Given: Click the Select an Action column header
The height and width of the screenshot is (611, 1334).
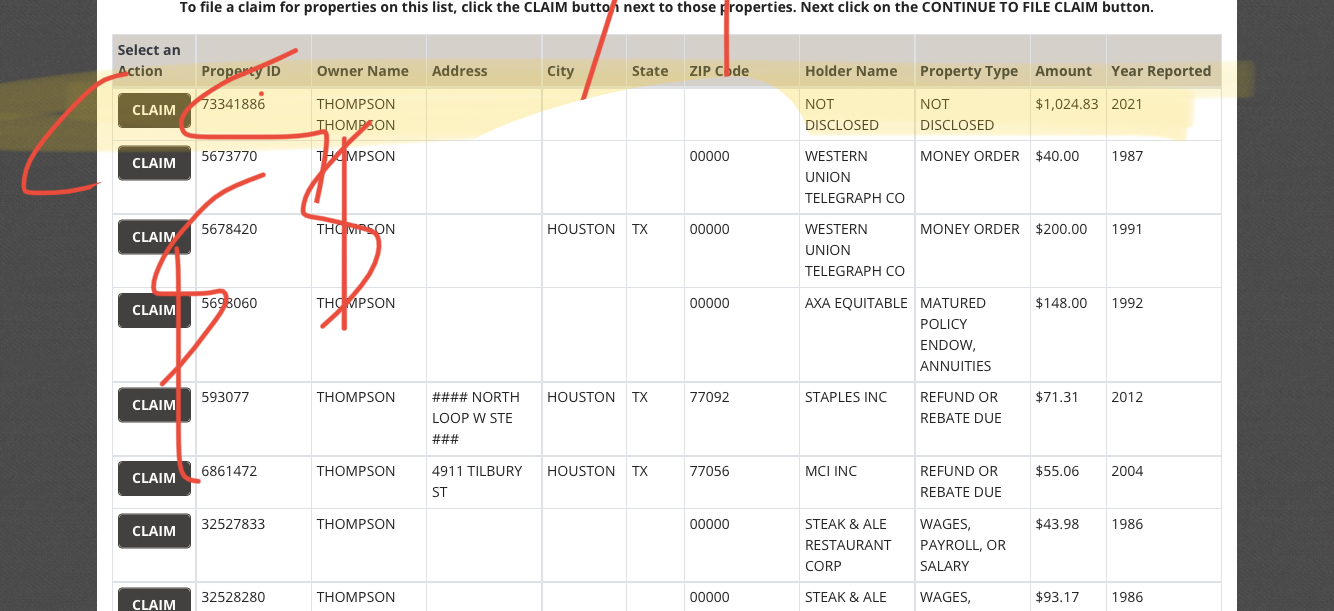Looking at the screenshot, I should tap(149, 60).
